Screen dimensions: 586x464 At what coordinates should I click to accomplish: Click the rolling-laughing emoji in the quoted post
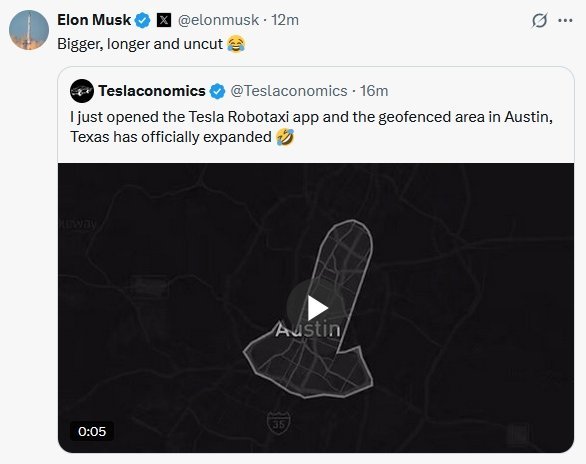pyautogui.click(x=285, y=137)
